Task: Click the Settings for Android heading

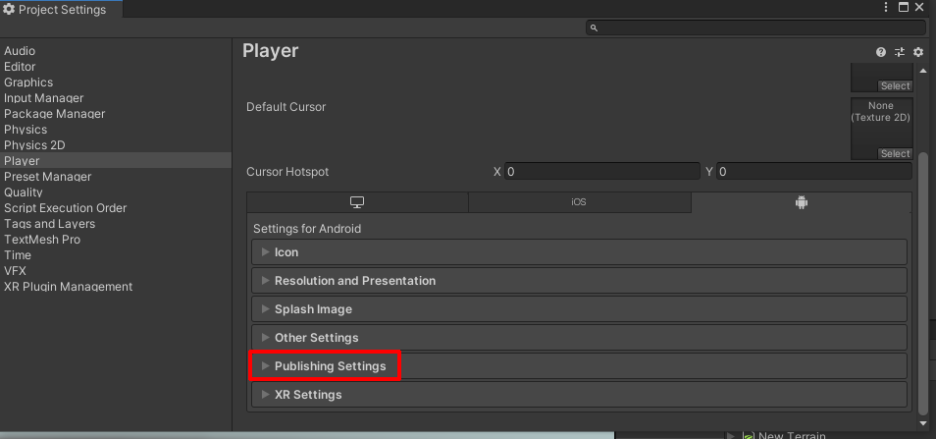Action: tap(307, 229)
